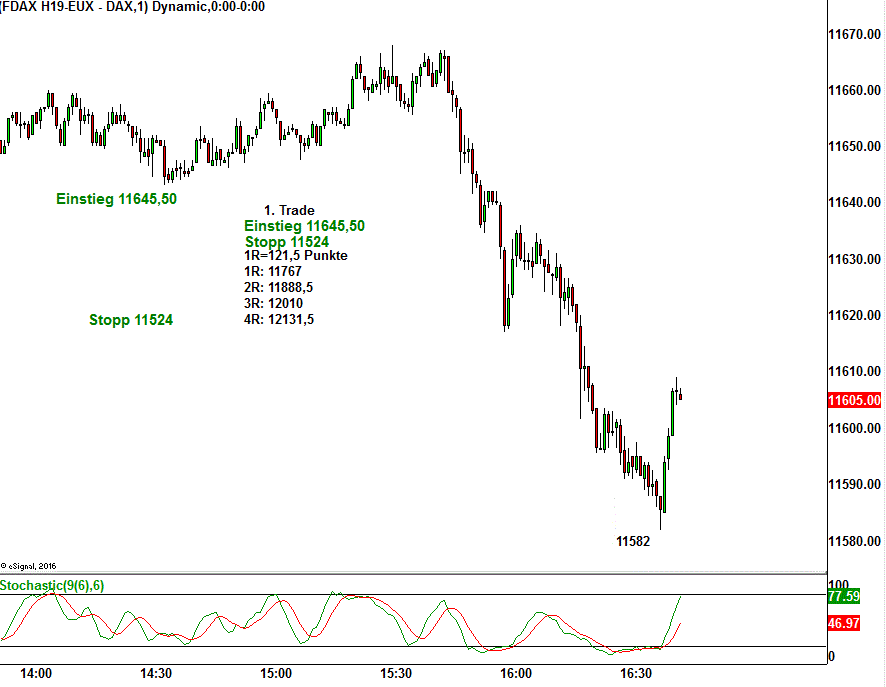
Task: Click the "1R=121,5 Punkte" annotation
Action: tap(296, 255)
